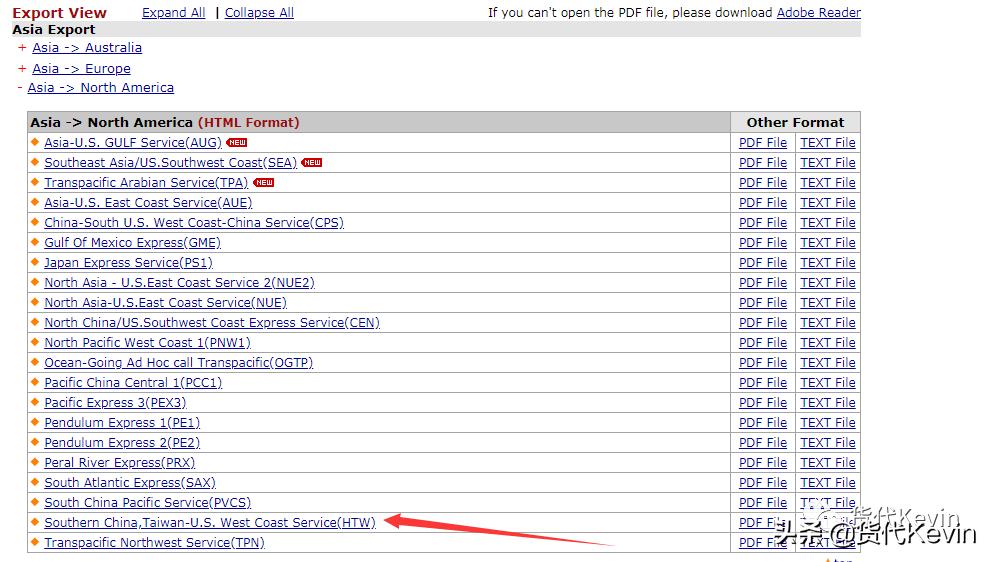Open North China/US.Southwest Coast Express Service(CEN)
Viewport: 993px width, 562px height.
click(x=212, y=323)
